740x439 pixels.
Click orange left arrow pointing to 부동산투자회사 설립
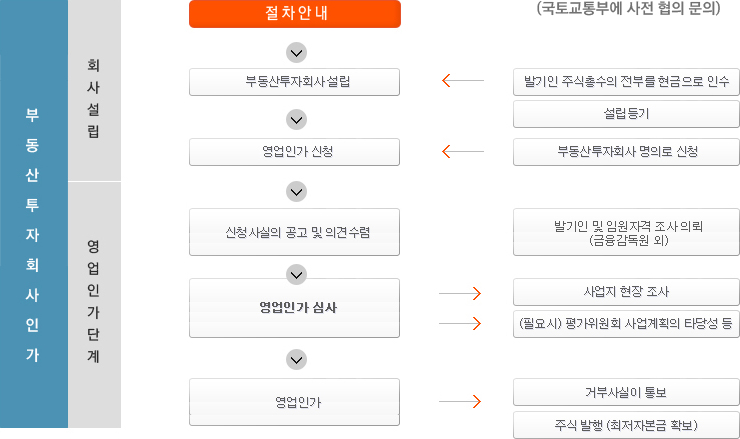tap(462, 80)
